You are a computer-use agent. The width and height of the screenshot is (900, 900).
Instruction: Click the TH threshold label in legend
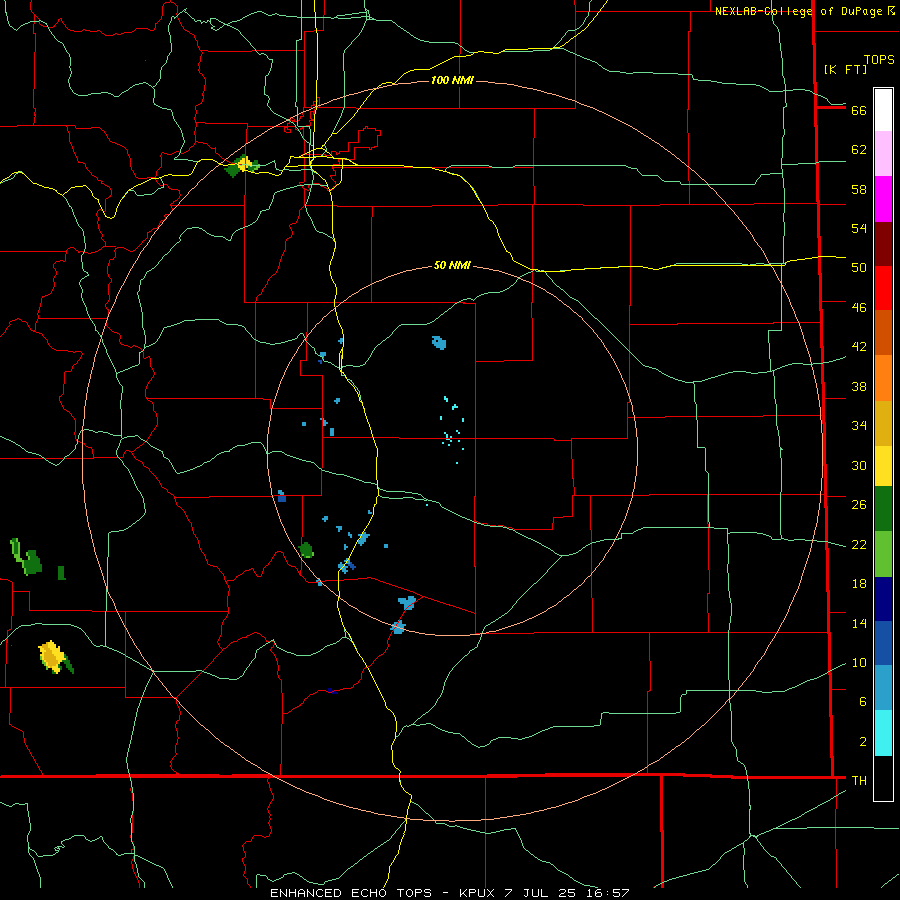coord(859,780)
